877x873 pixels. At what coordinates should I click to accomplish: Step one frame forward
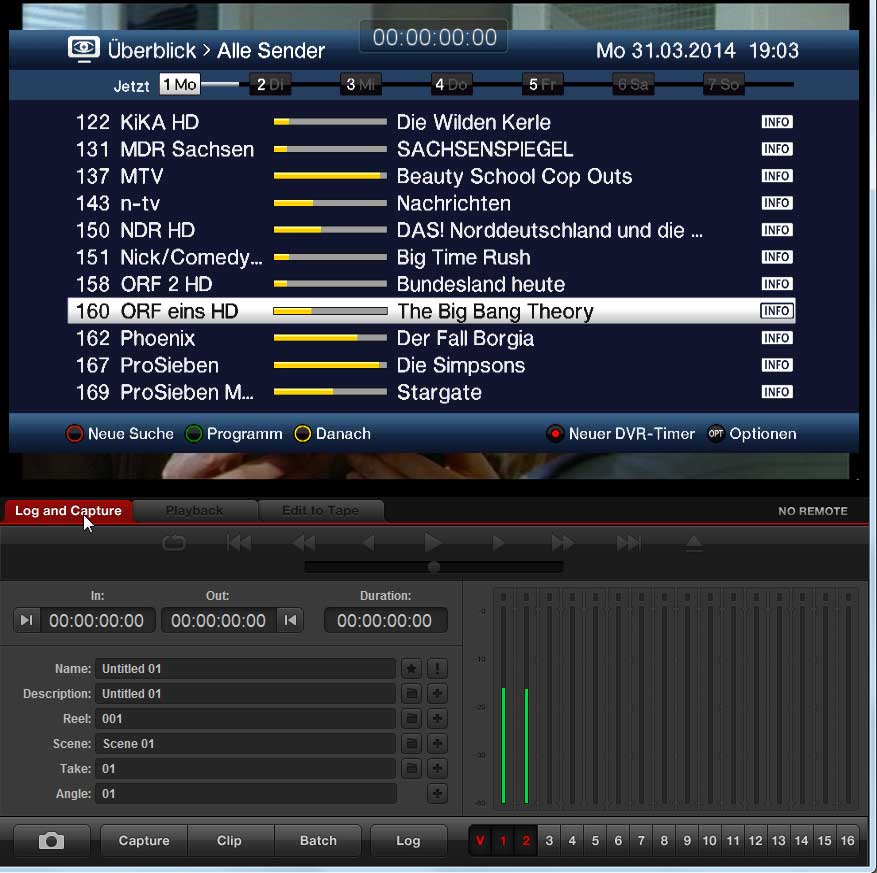[x=498, y=543]
